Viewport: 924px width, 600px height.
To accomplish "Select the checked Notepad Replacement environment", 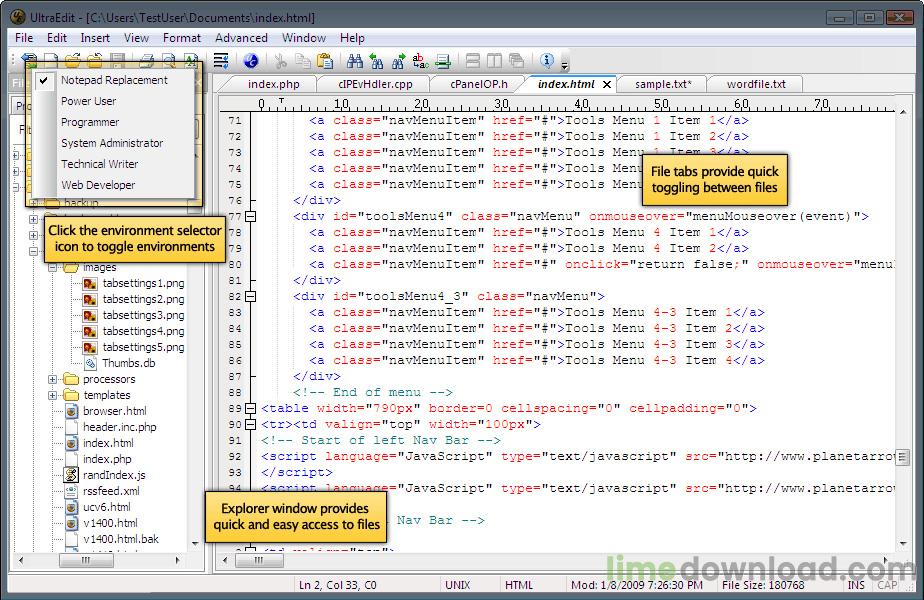I will 114,80.
